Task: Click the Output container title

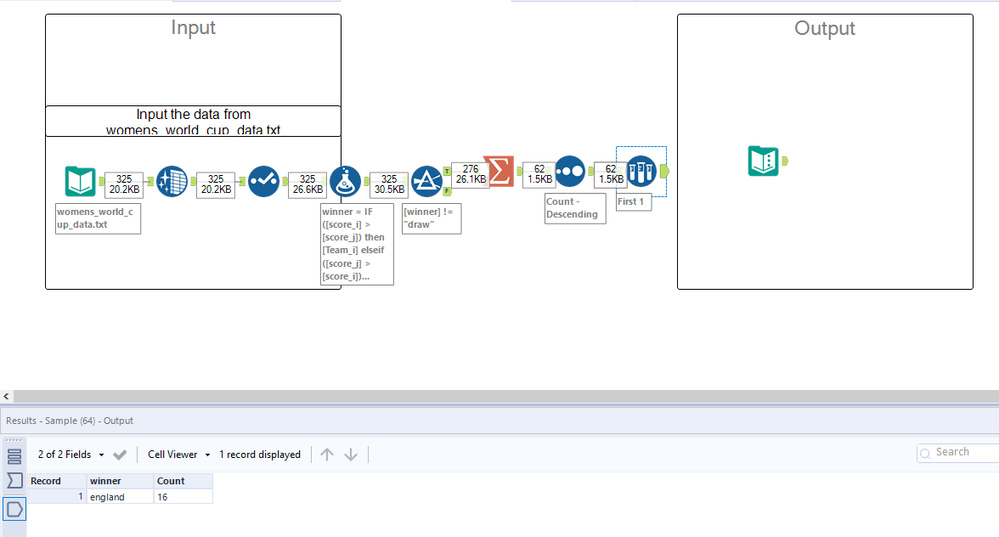Action: 824,28
